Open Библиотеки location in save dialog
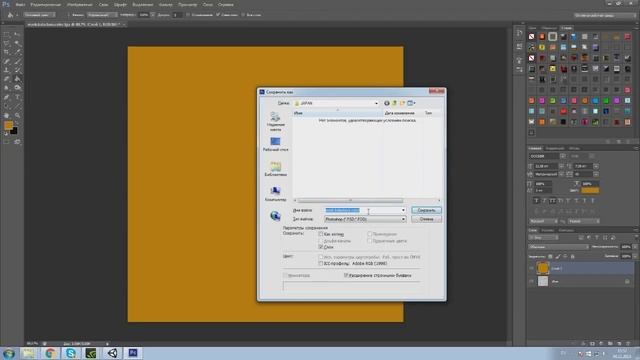The height and width of the screenshot is (360, 640). (x=276, y=169)
